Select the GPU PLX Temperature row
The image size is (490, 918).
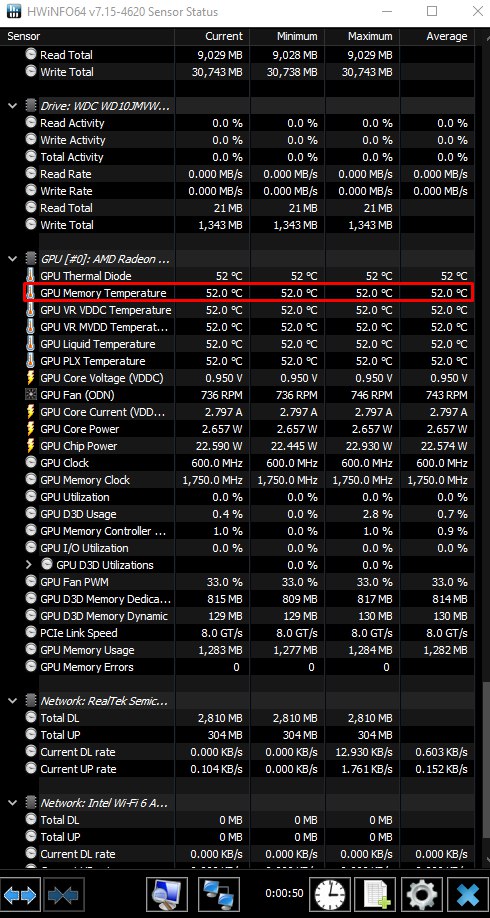click(x=248, y=361)
